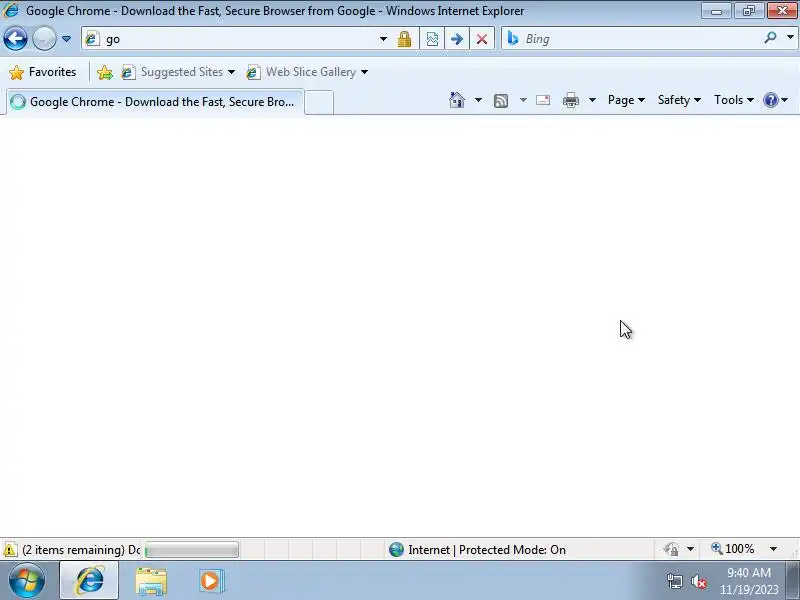Open the Help question mark menu

click(x=775, y=100)
